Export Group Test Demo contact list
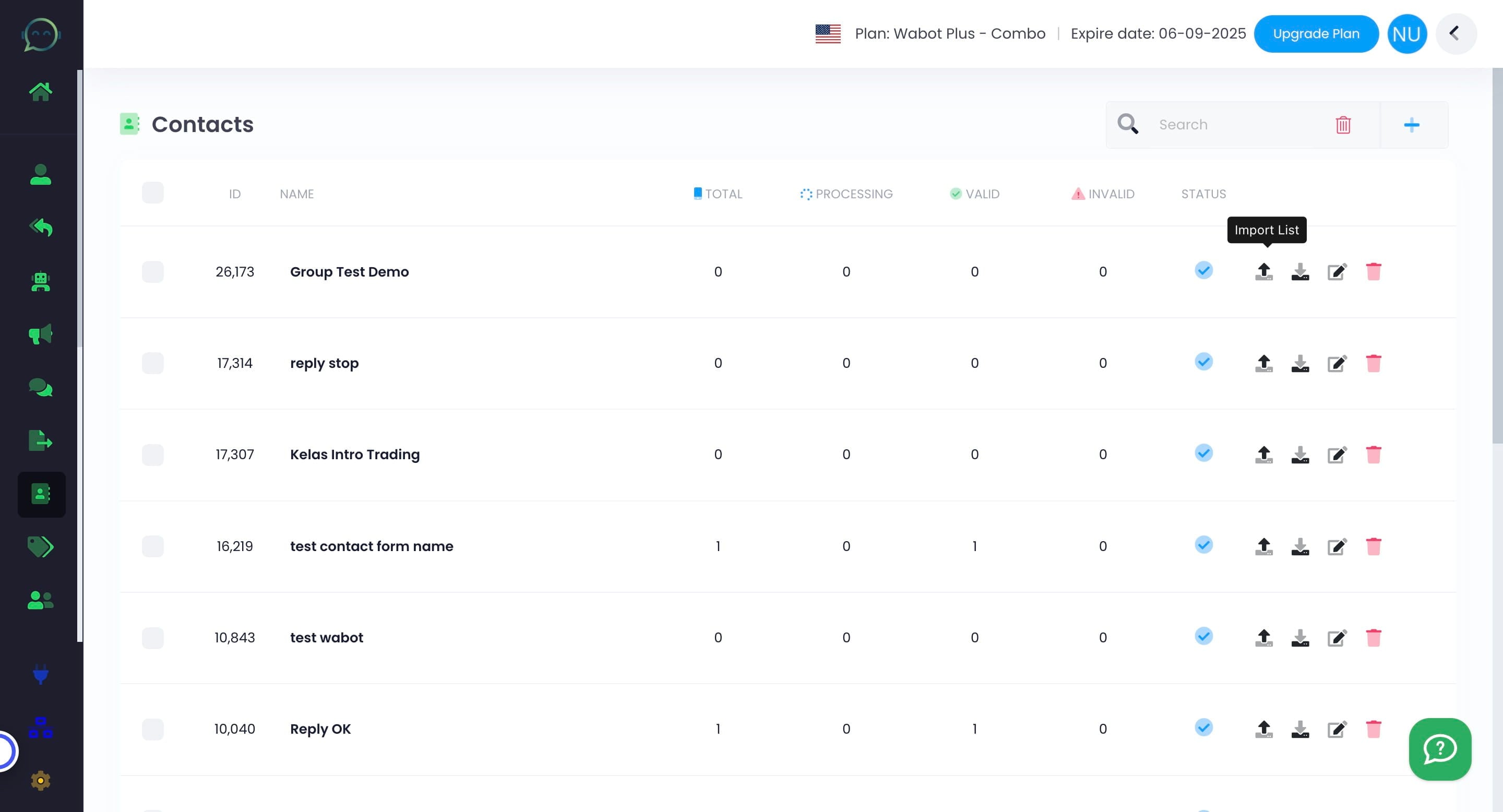Viewport: 1503px width, 812px height. click(x=1300, y=272)
